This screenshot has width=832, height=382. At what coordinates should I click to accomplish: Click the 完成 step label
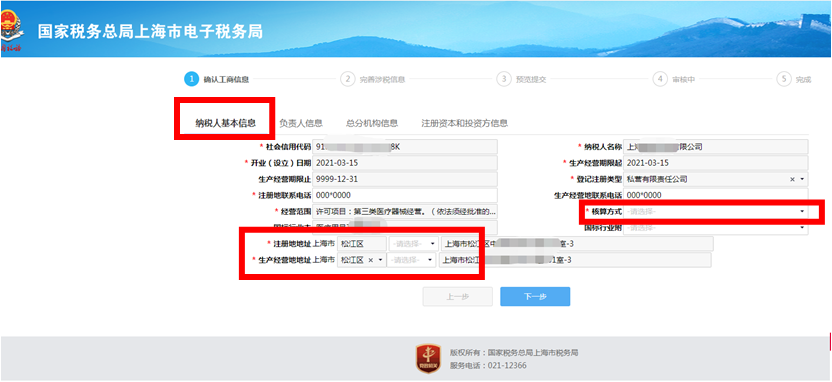[803, 80]
